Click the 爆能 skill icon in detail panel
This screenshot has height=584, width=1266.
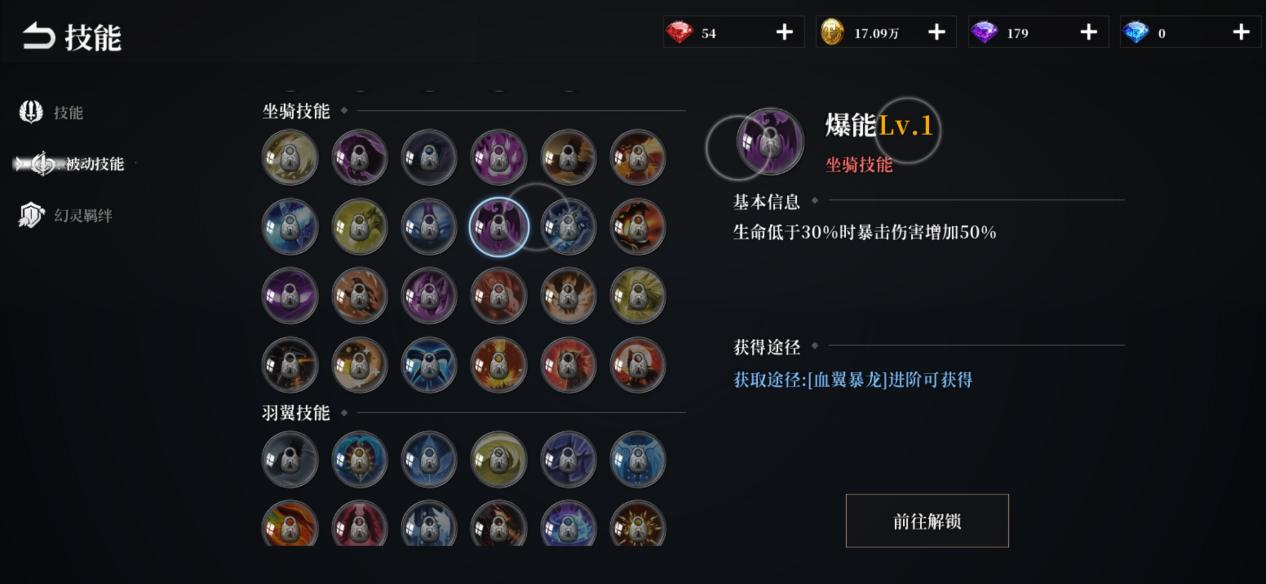[x=770, y=142]
